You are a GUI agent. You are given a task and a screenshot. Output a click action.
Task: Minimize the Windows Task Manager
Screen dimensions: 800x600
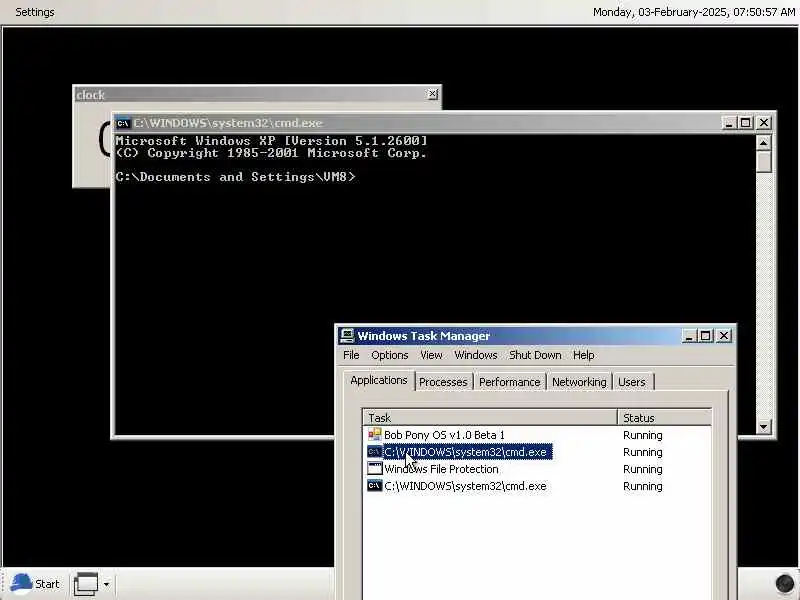coord(689,336)
